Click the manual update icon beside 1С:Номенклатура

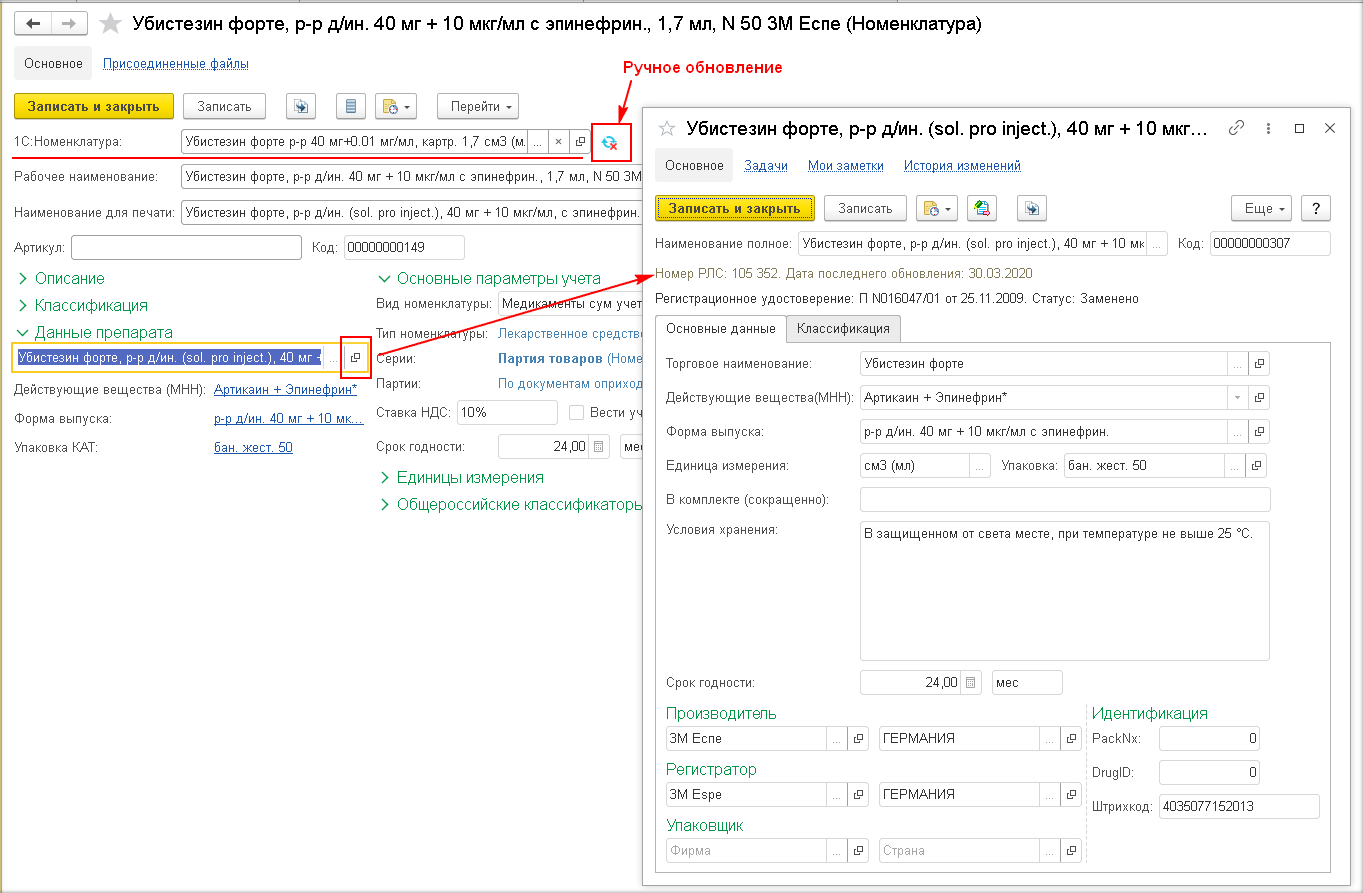click(x=610, y=143)
